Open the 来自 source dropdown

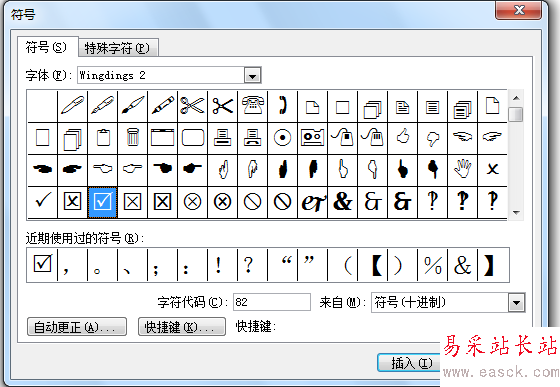[516, 303]
